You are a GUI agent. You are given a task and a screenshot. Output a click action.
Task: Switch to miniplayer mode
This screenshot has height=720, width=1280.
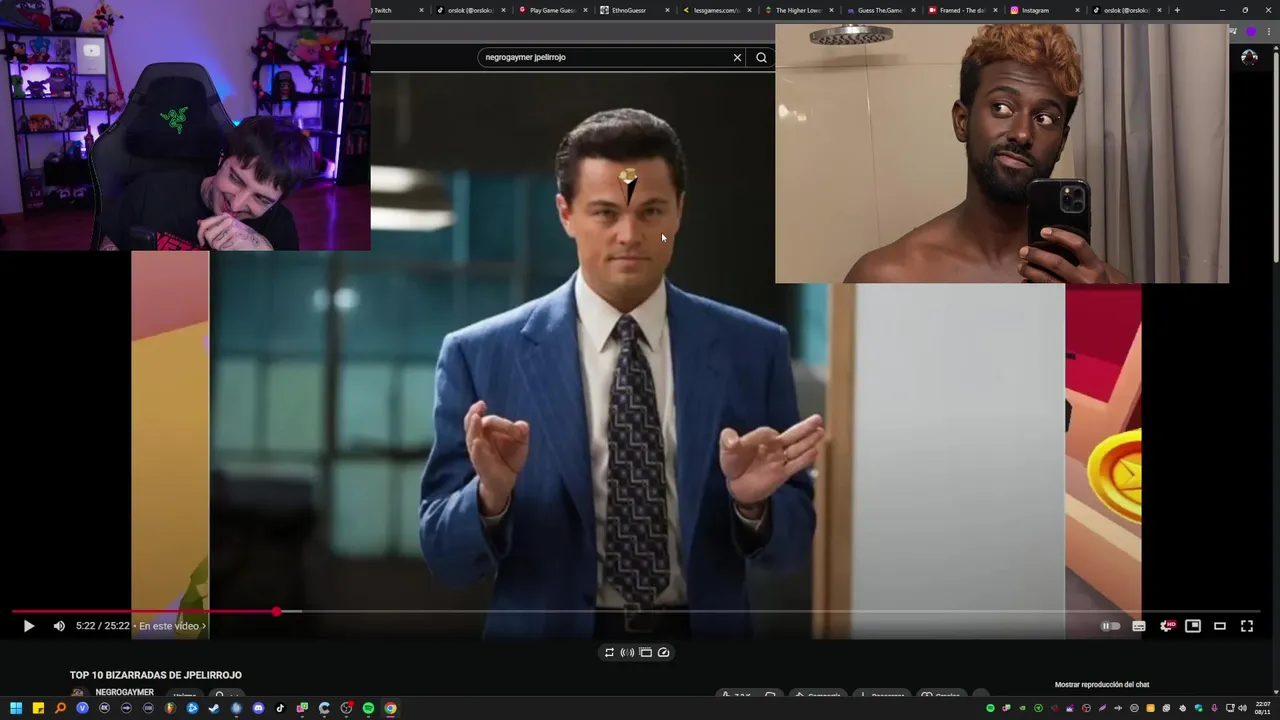1193,626
